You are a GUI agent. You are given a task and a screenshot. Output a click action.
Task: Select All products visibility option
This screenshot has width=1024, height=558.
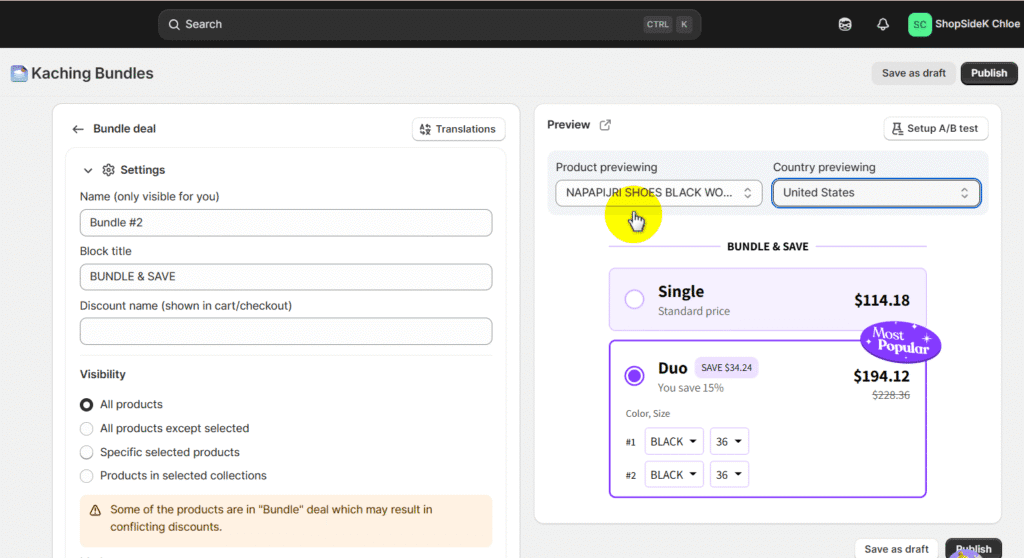(x=86, y=404)
